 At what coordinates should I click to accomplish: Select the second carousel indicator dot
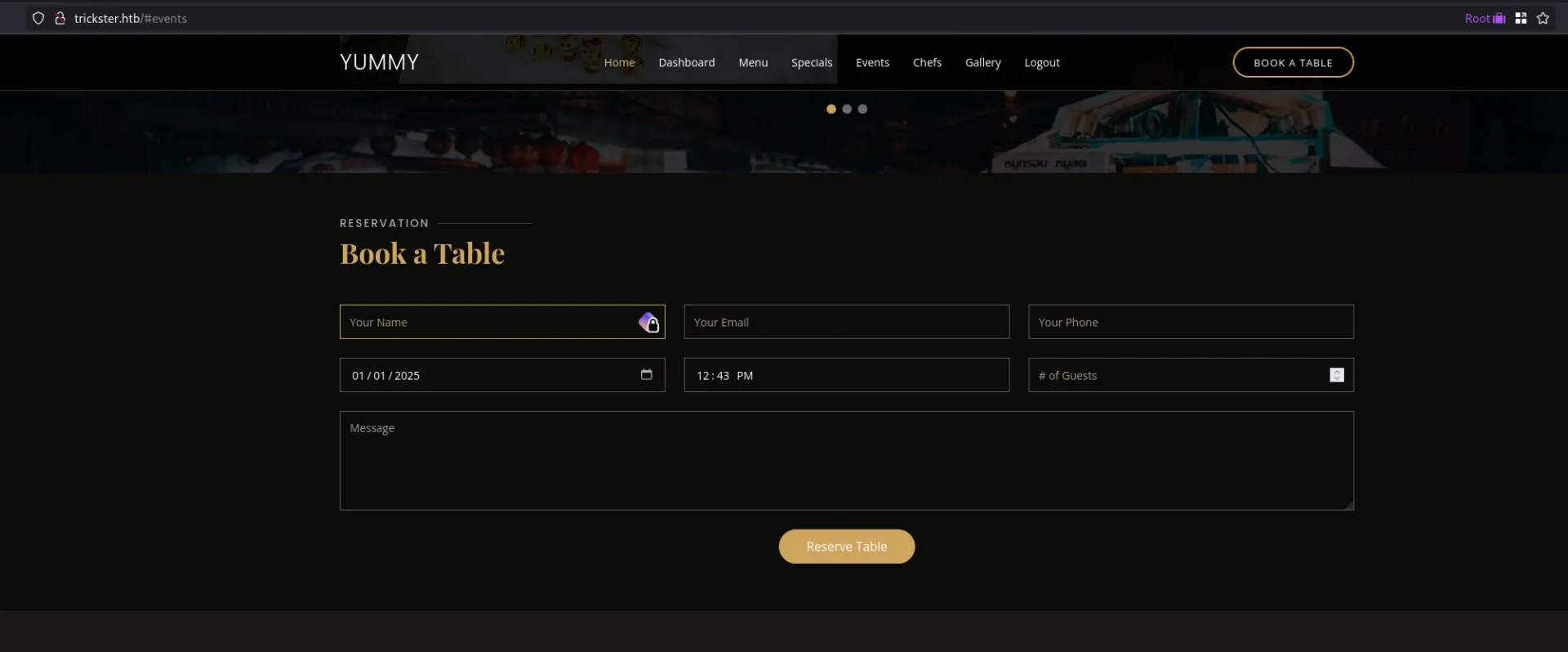[847, 109]
